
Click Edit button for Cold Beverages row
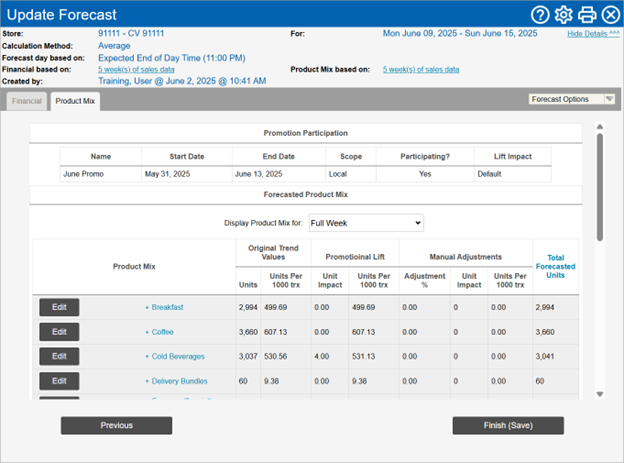[59, 356]
